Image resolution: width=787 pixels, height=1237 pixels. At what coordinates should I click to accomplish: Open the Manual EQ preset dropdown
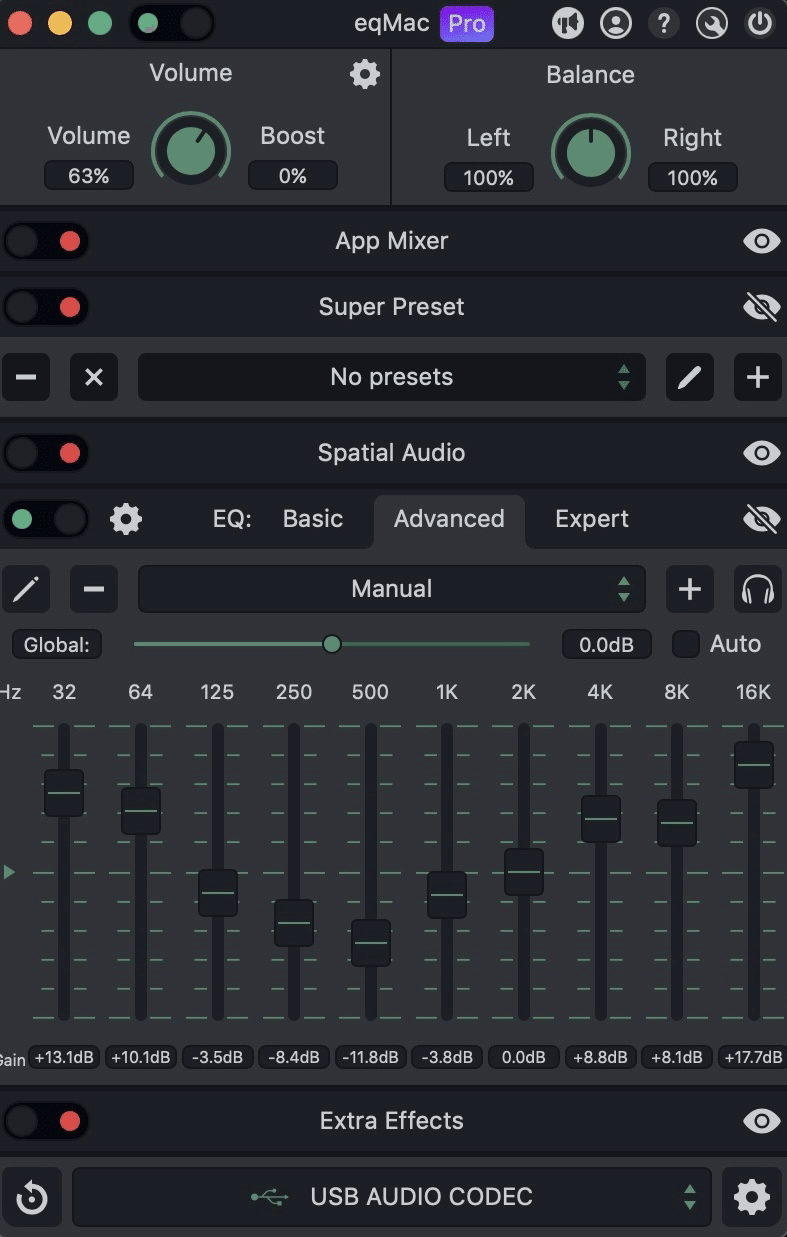[391, 589]
